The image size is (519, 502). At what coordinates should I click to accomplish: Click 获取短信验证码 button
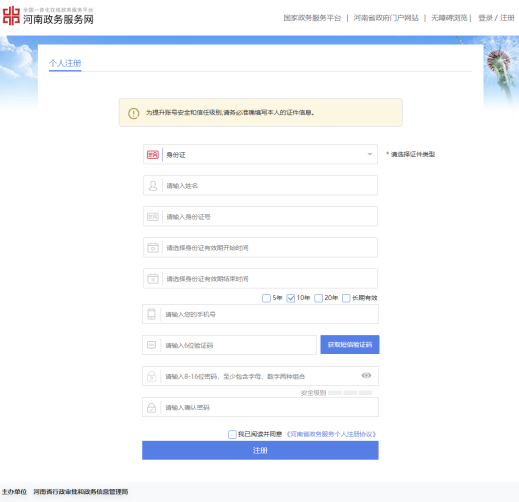(x=350, y=345)
